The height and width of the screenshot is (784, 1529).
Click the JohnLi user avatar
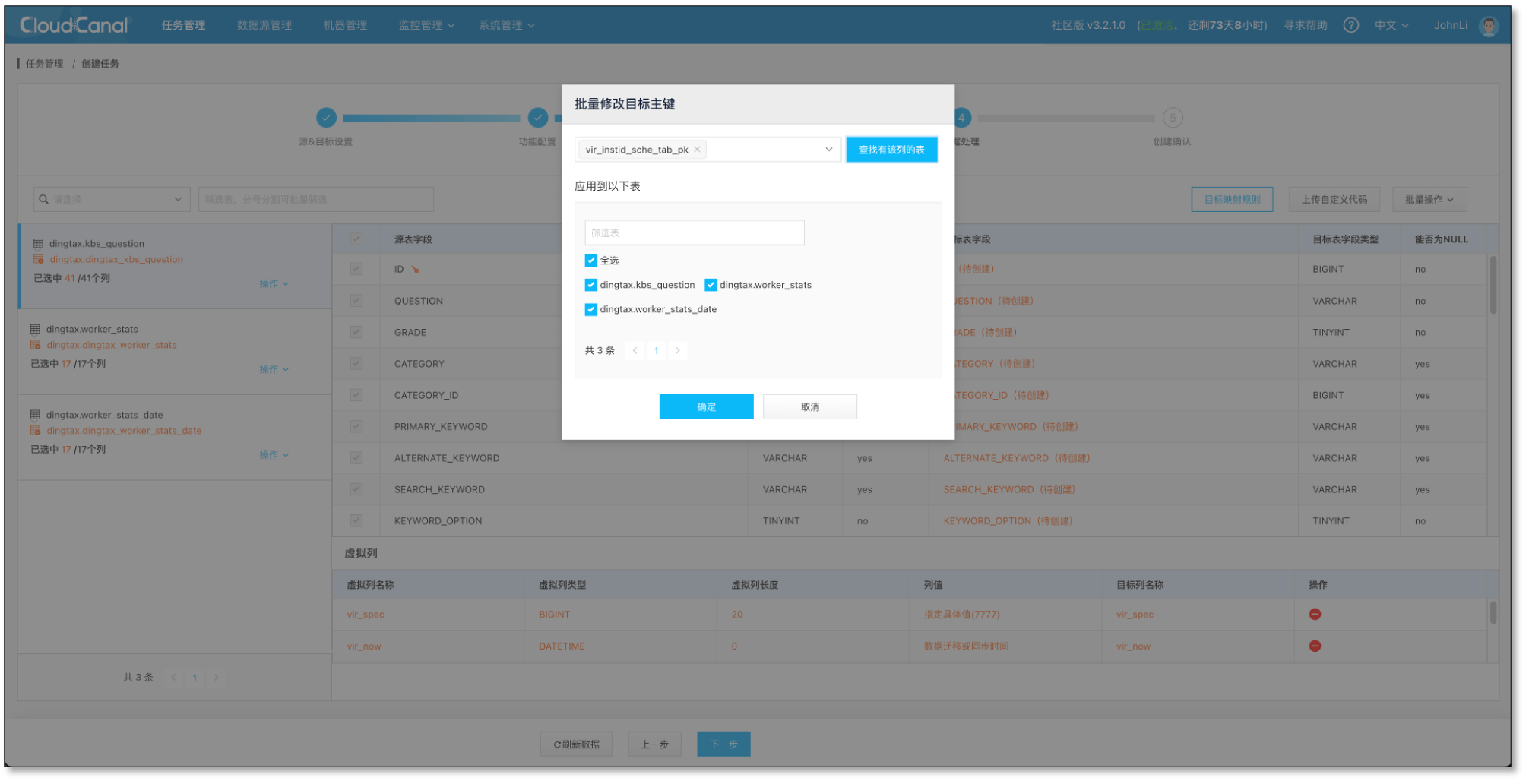1488,26
